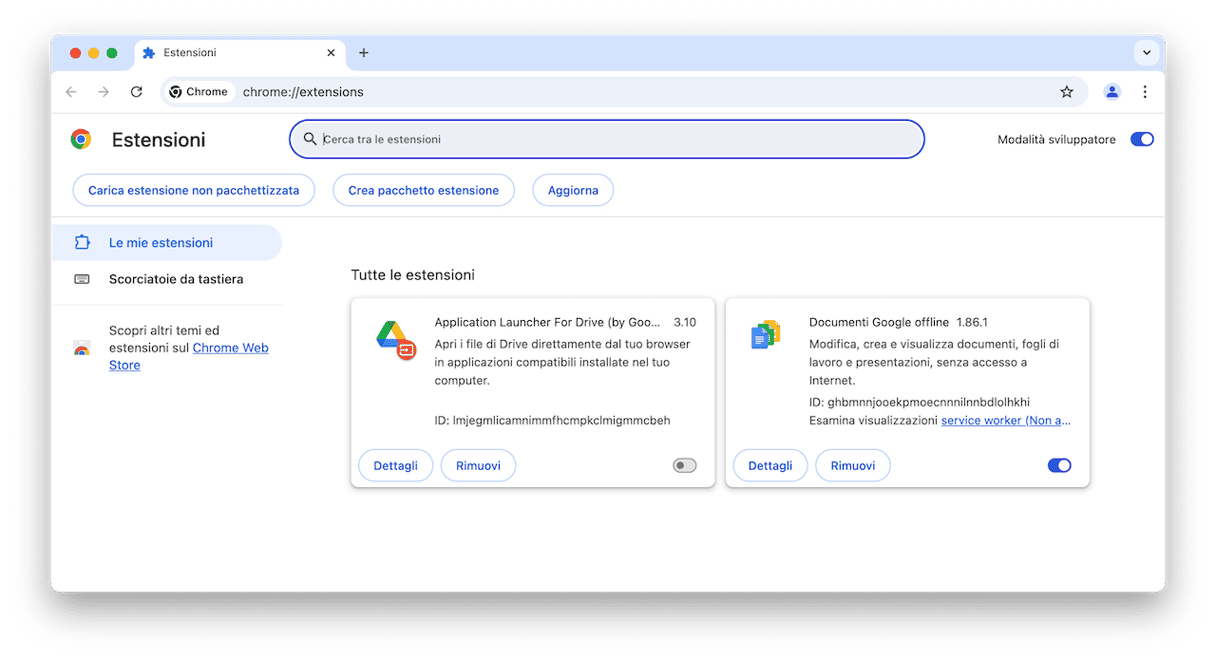The image size is (1216, 659).
Task: Select Le mie estensioni in sidebar
Action: 167,242
